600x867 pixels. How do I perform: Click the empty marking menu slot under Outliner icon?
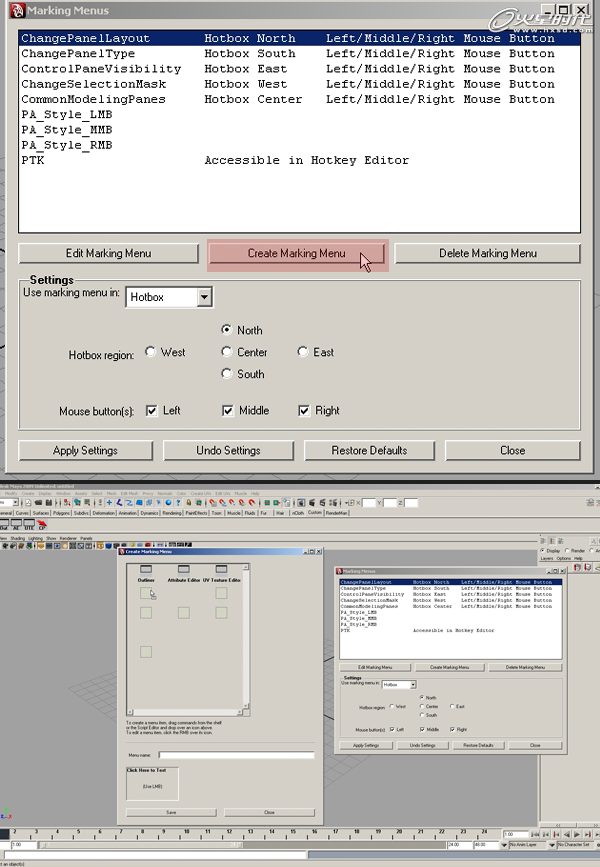click(146, 593)
